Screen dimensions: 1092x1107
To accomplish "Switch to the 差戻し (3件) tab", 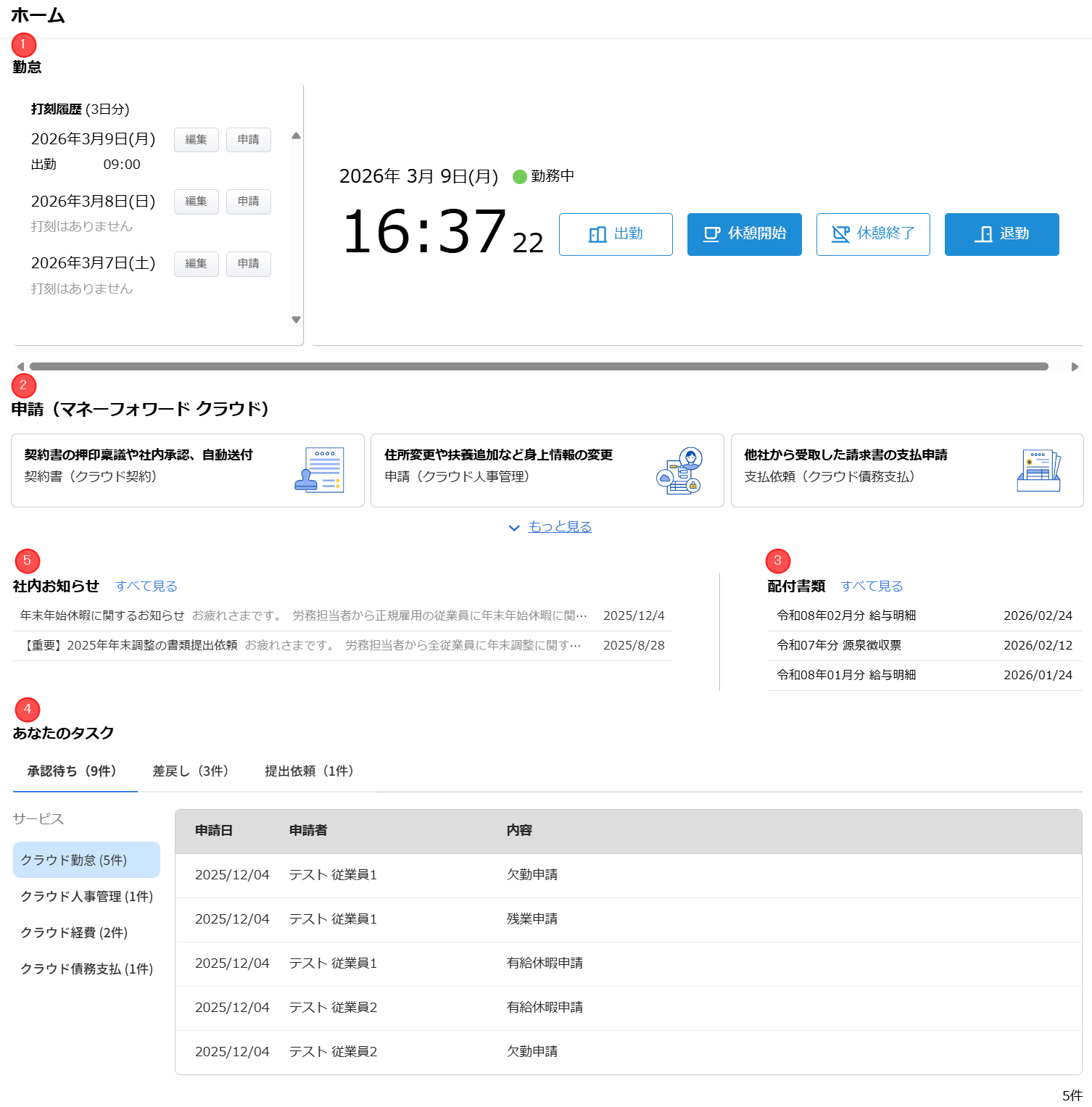I will click(190, 771).
